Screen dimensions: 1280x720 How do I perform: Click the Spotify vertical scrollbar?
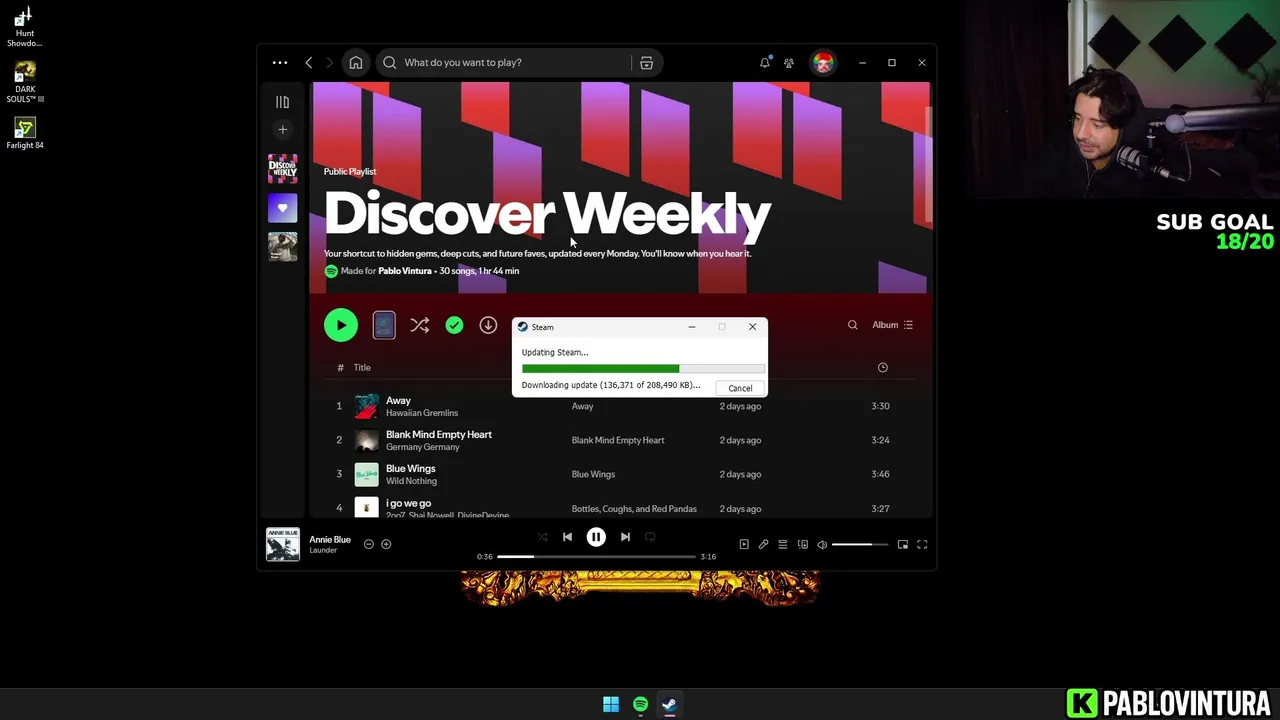pos(930,163)
